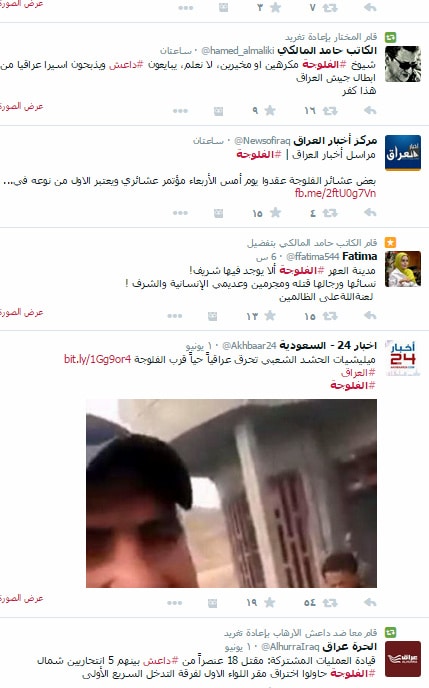Favorite the Fatima tweet with 13 stars
429x688 pixels.
[x=270, y=316]
